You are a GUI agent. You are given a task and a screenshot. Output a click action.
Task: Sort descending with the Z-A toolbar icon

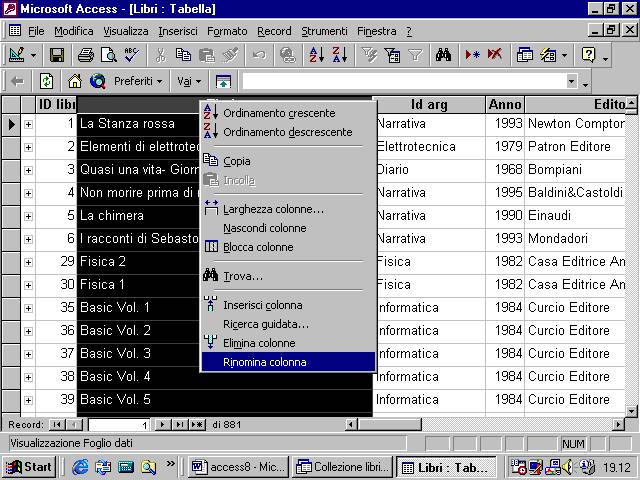click(x=339, y=55)
